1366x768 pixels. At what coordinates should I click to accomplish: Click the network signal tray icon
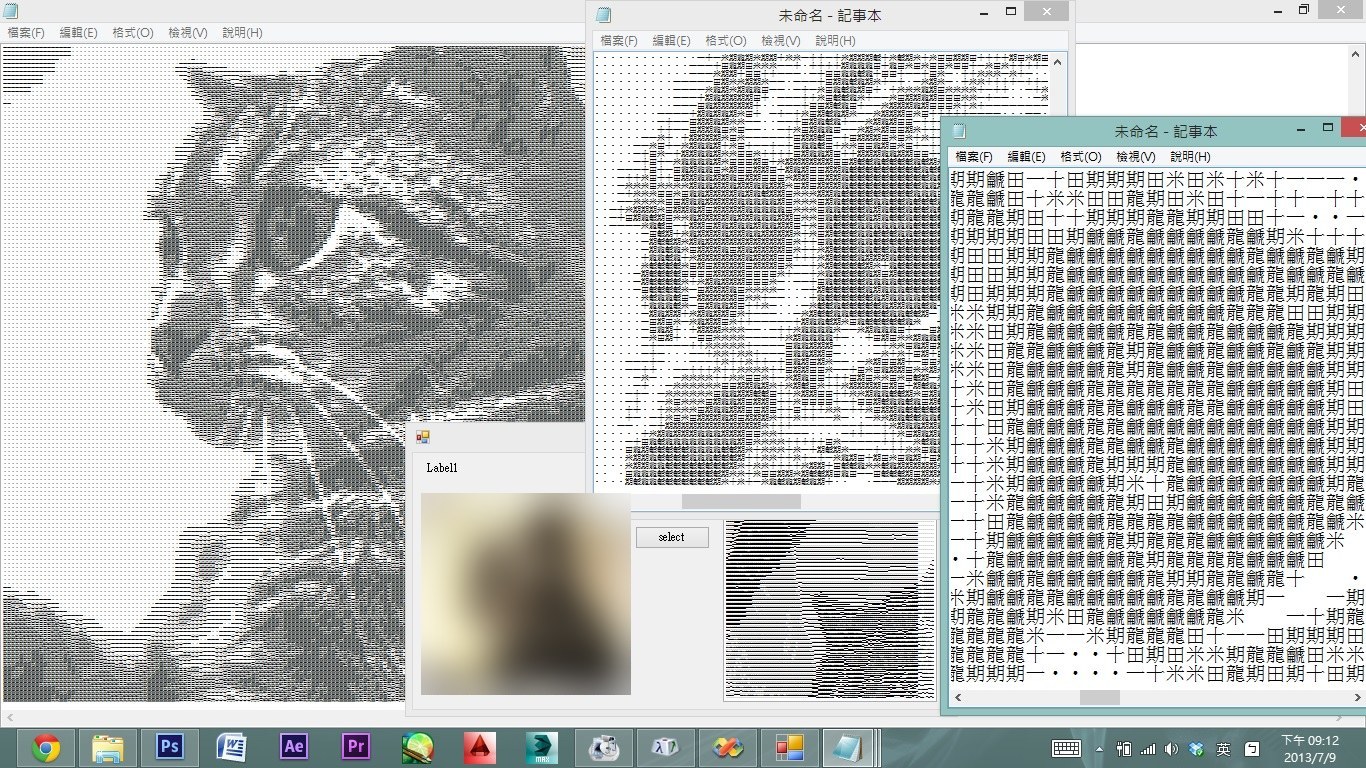click(1148, 749)
